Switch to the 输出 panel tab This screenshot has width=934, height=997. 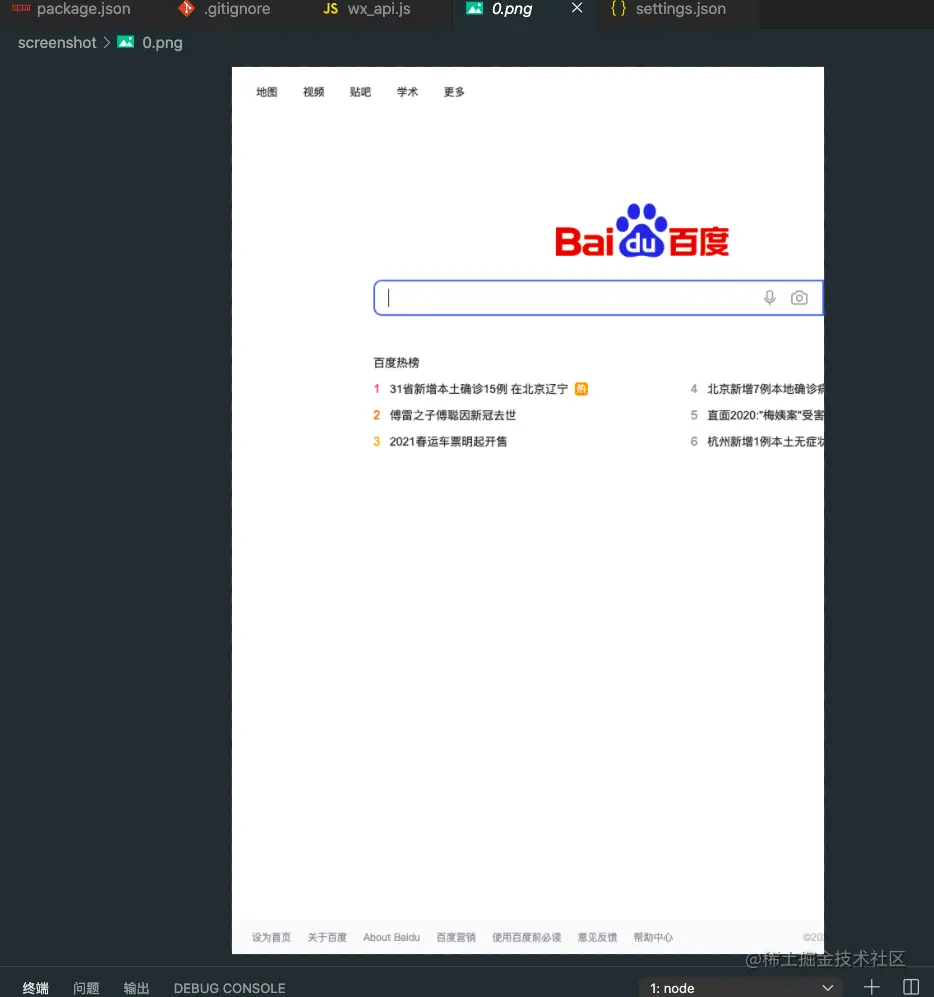point(136,988)
